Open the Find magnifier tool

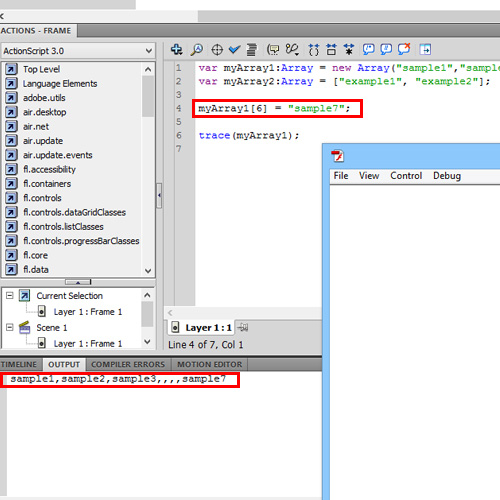[197, 50]
